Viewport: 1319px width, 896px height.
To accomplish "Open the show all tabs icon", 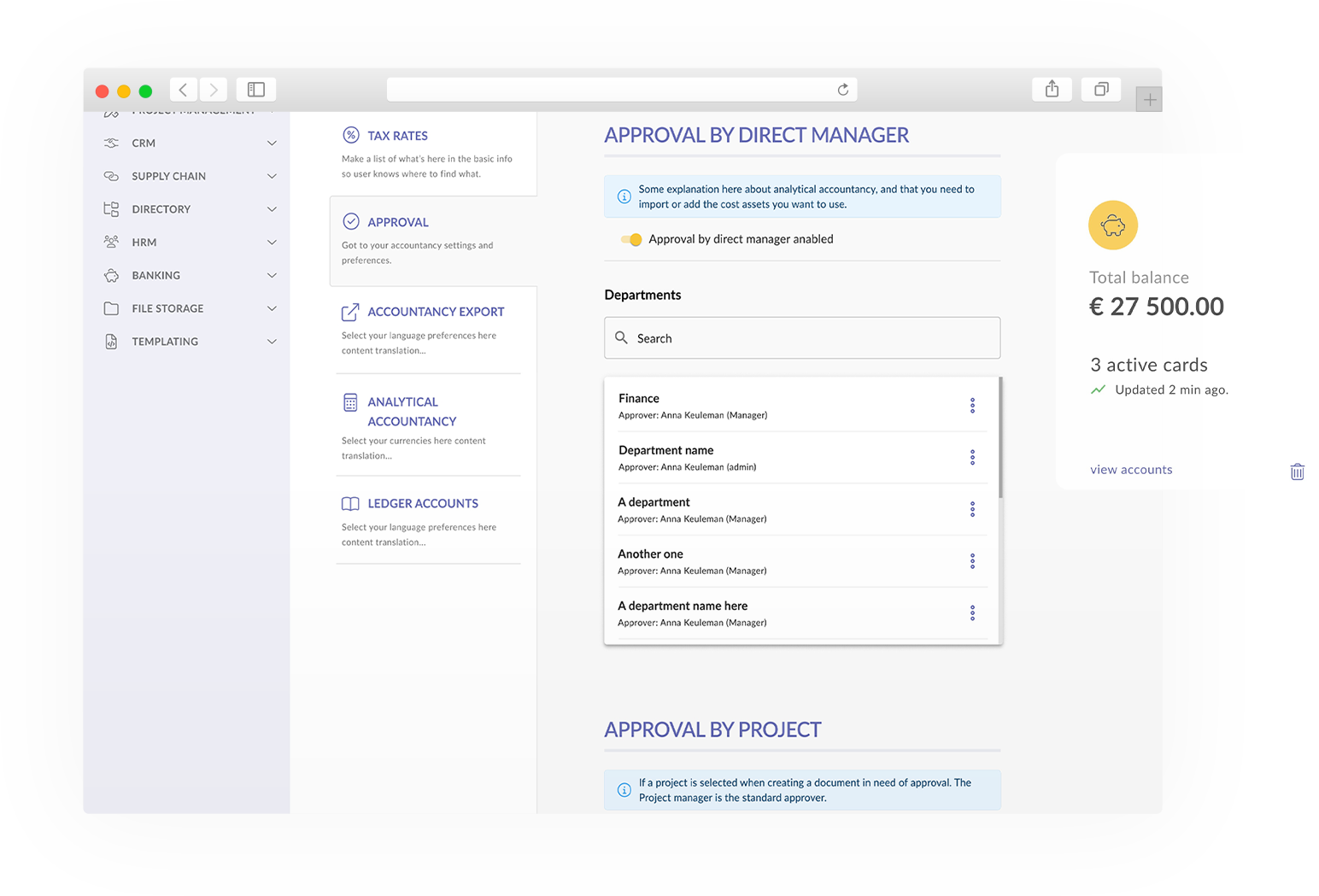I will [1101, 90].
